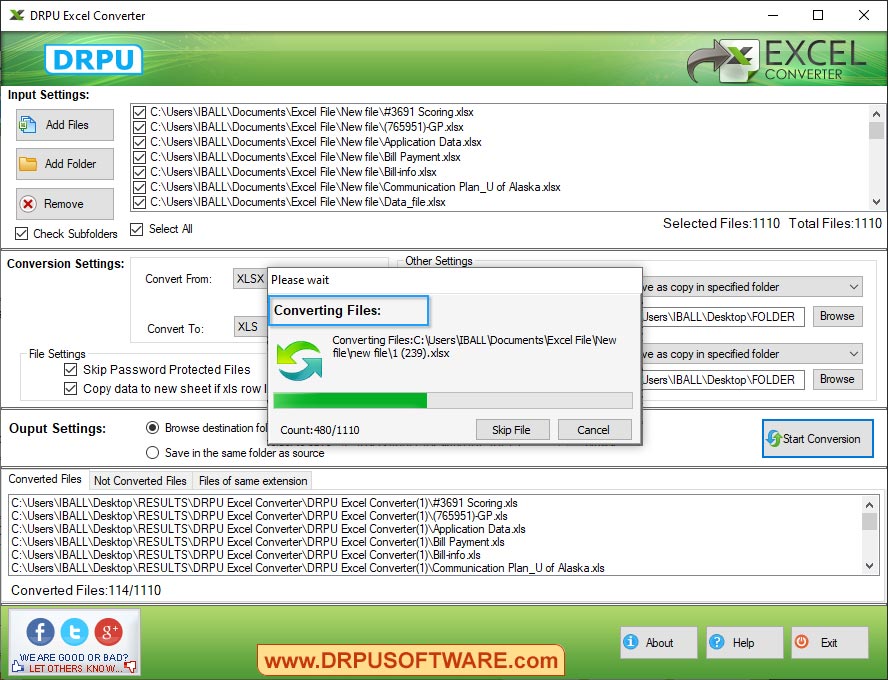Click the Add Folder icon

click(26, 163)
